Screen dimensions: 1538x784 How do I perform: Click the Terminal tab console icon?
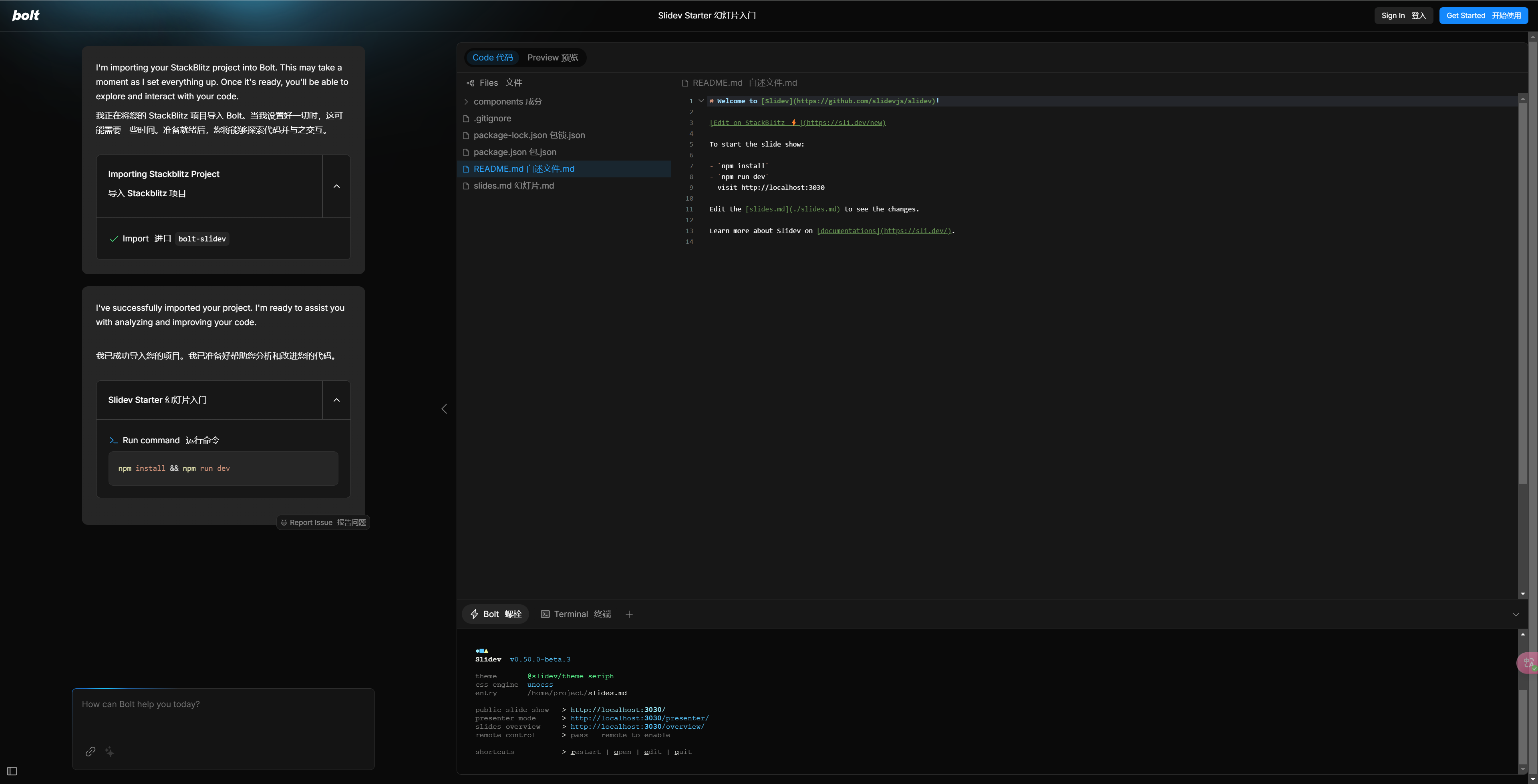coord(545,614)
